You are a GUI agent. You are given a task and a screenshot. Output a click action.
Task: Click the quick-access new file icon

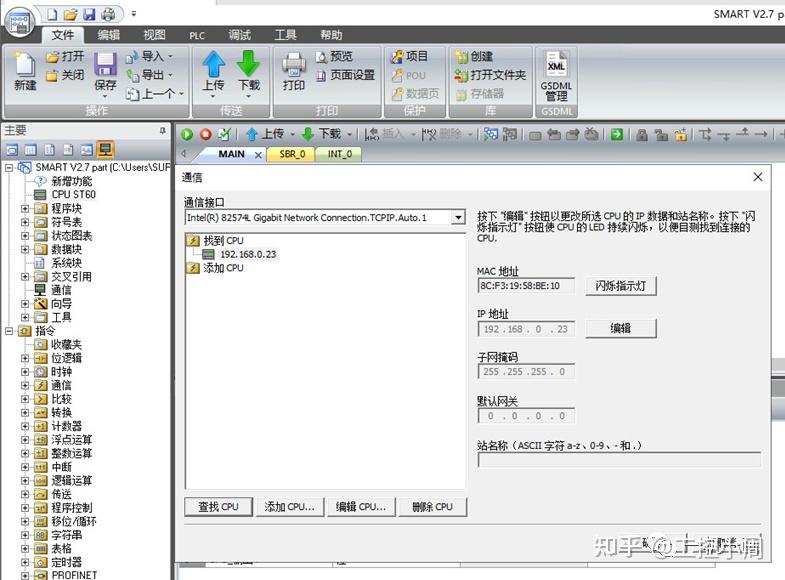point(52,14)
